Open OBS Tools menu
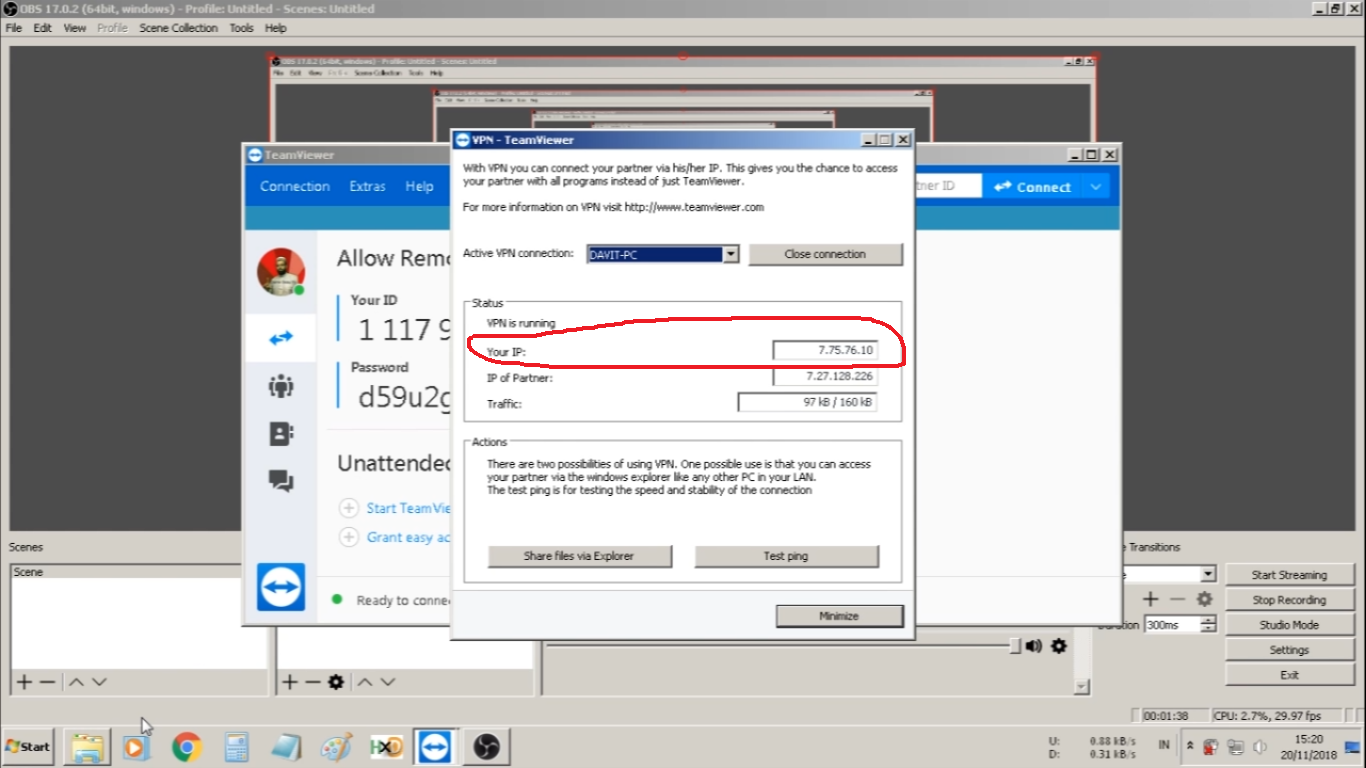 [x=241, y=28]
